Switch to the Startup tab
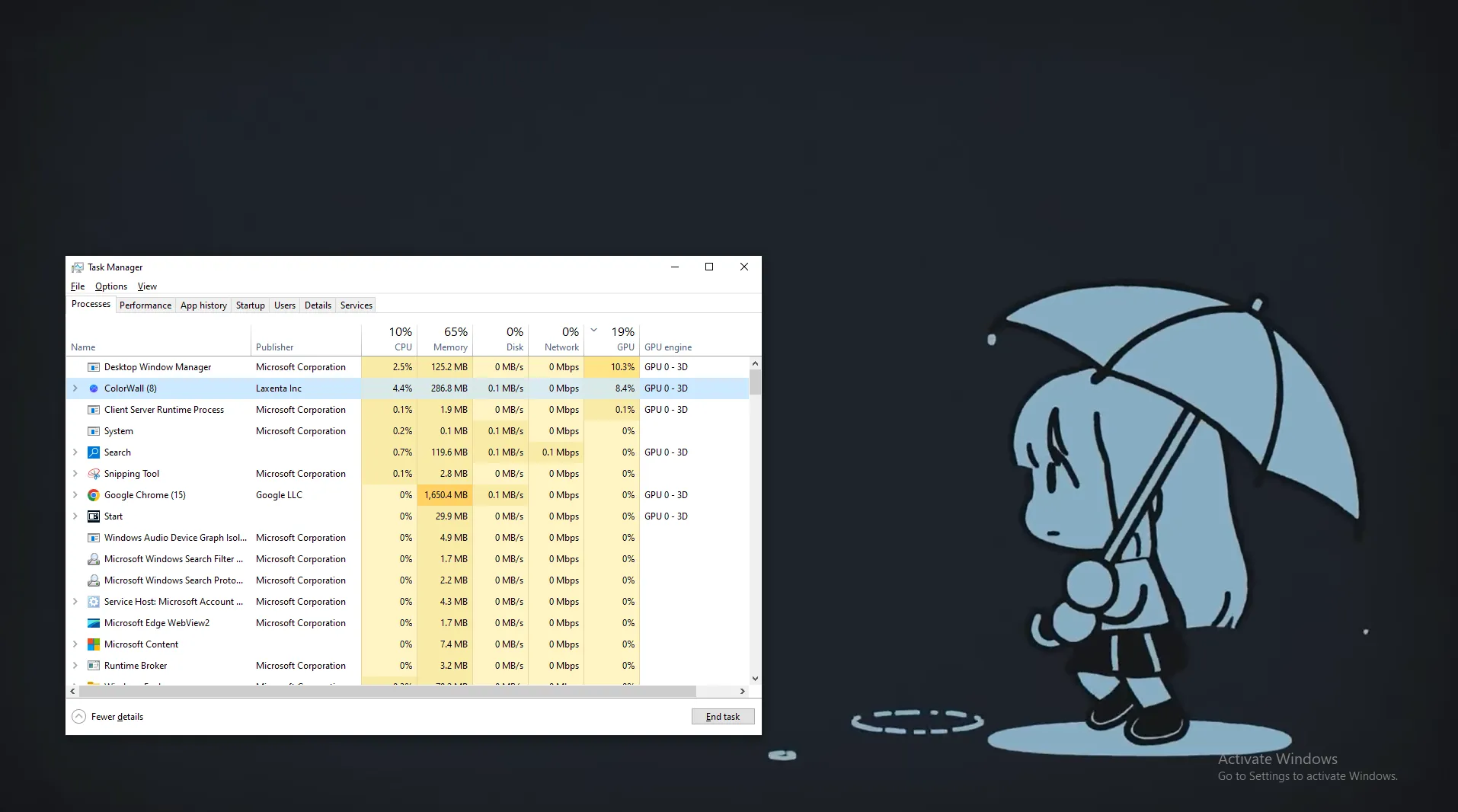1458x812 pixels. [x=251, y=305]
